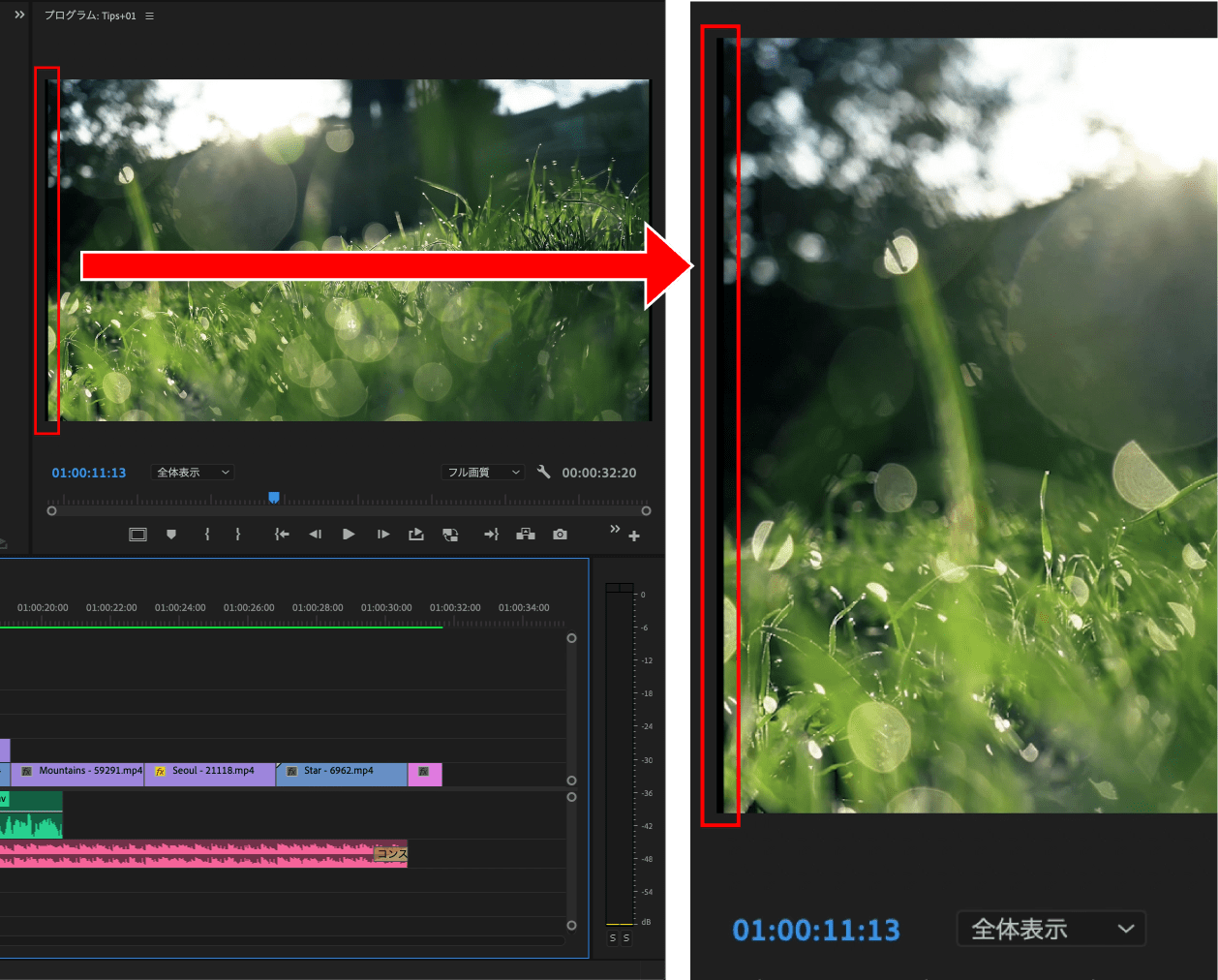Click 01:00:30:00 on the timeline ruler
This screenshot has height=980, width=1218.
[386, 608]
